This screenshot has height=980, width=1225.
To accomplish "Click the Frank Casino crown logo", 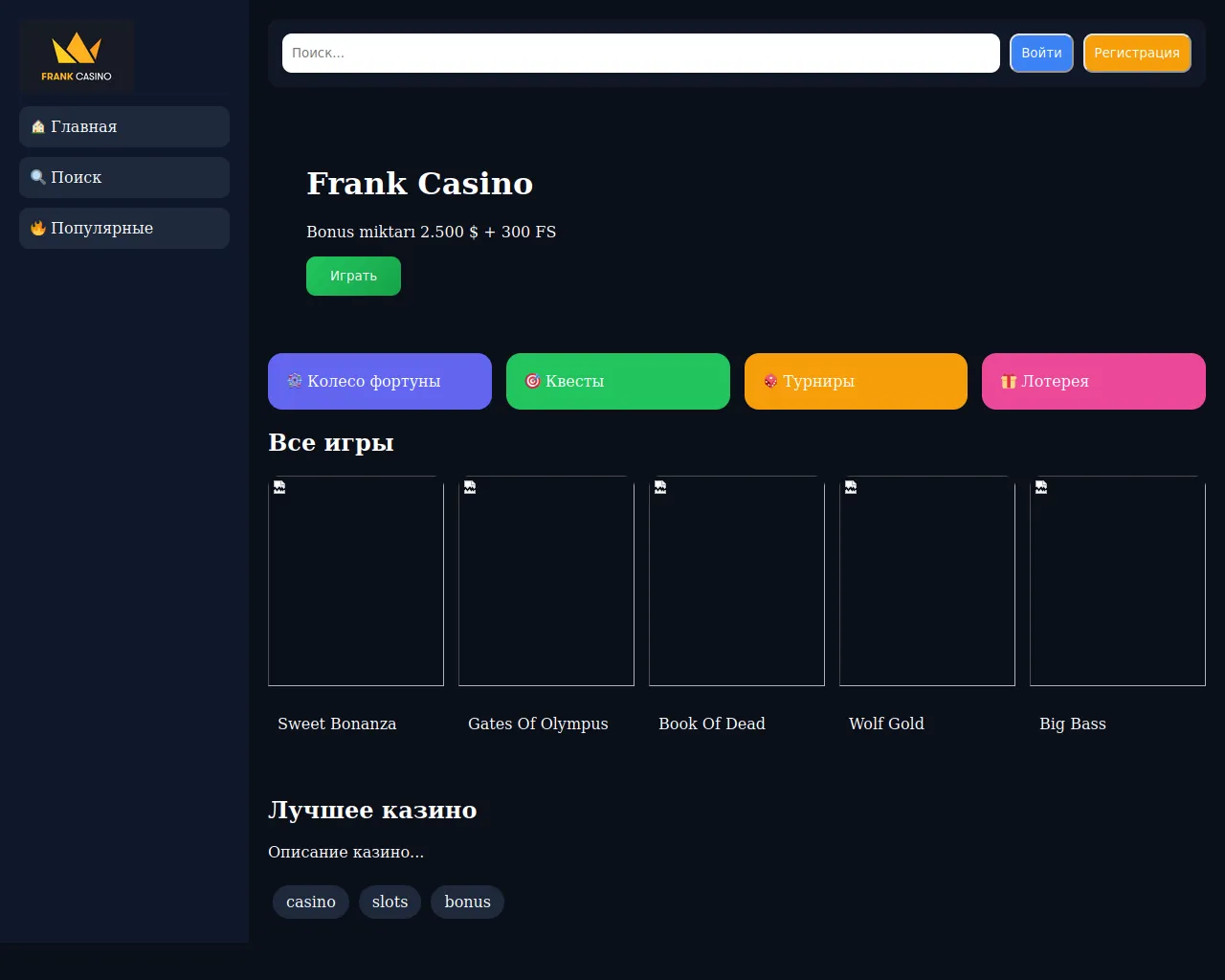I will click(x=77, y=56).
